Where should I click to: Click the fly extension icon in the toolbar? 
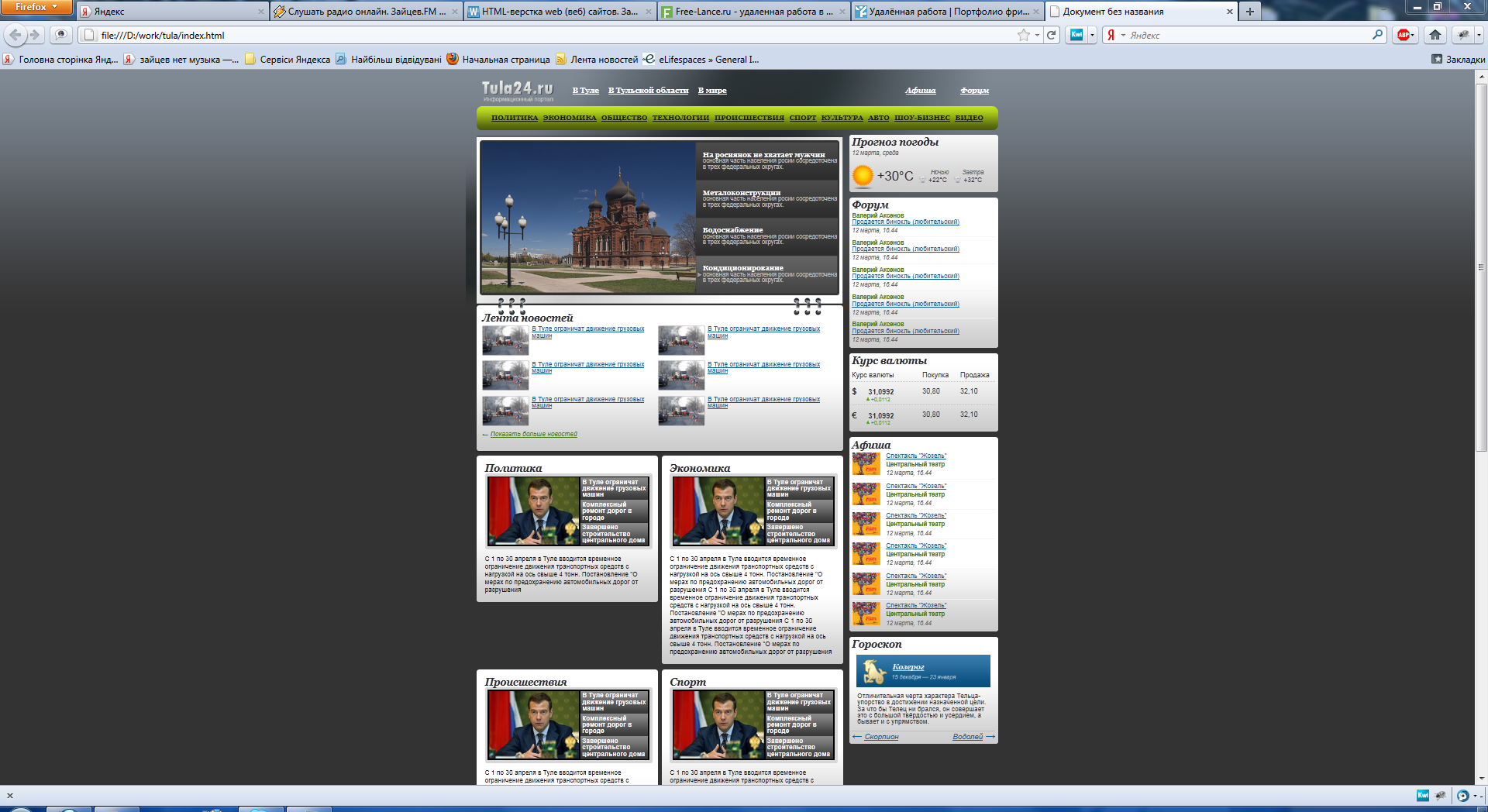1463,35
